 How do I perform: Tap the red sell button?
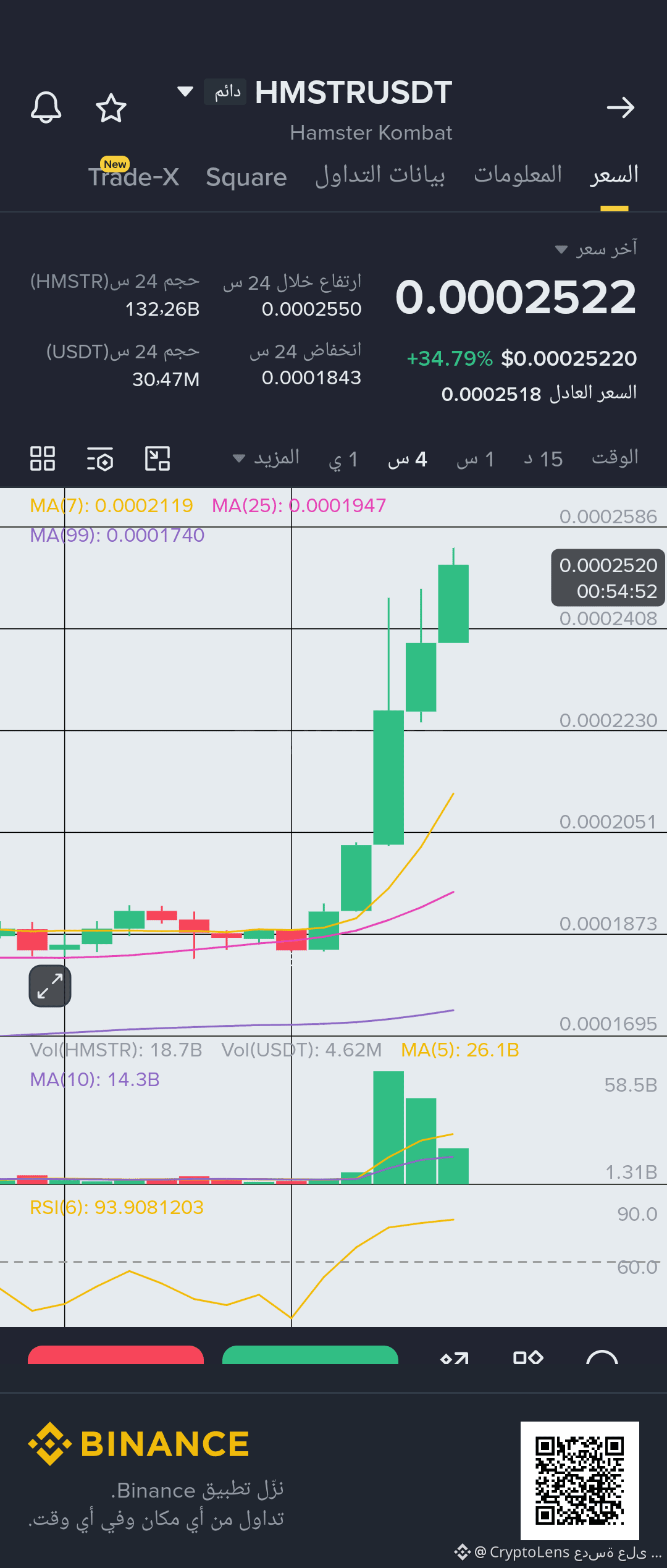[115, 1355]
